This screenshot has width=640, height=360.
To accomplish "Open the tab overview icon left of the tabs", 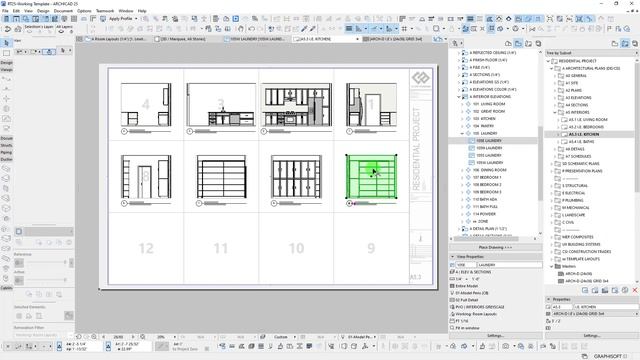I will [80, 39].
